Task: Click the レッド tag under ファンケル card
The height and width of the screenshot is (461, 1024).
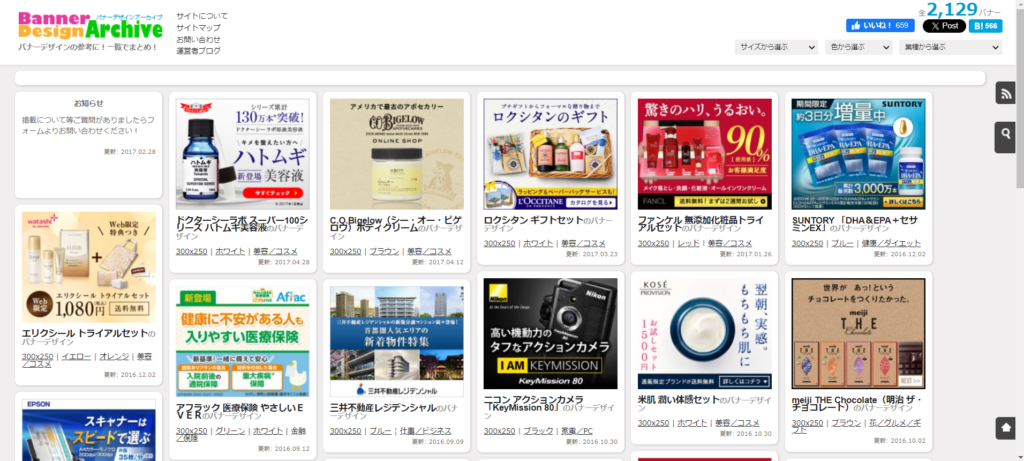Action: point(688,243)
